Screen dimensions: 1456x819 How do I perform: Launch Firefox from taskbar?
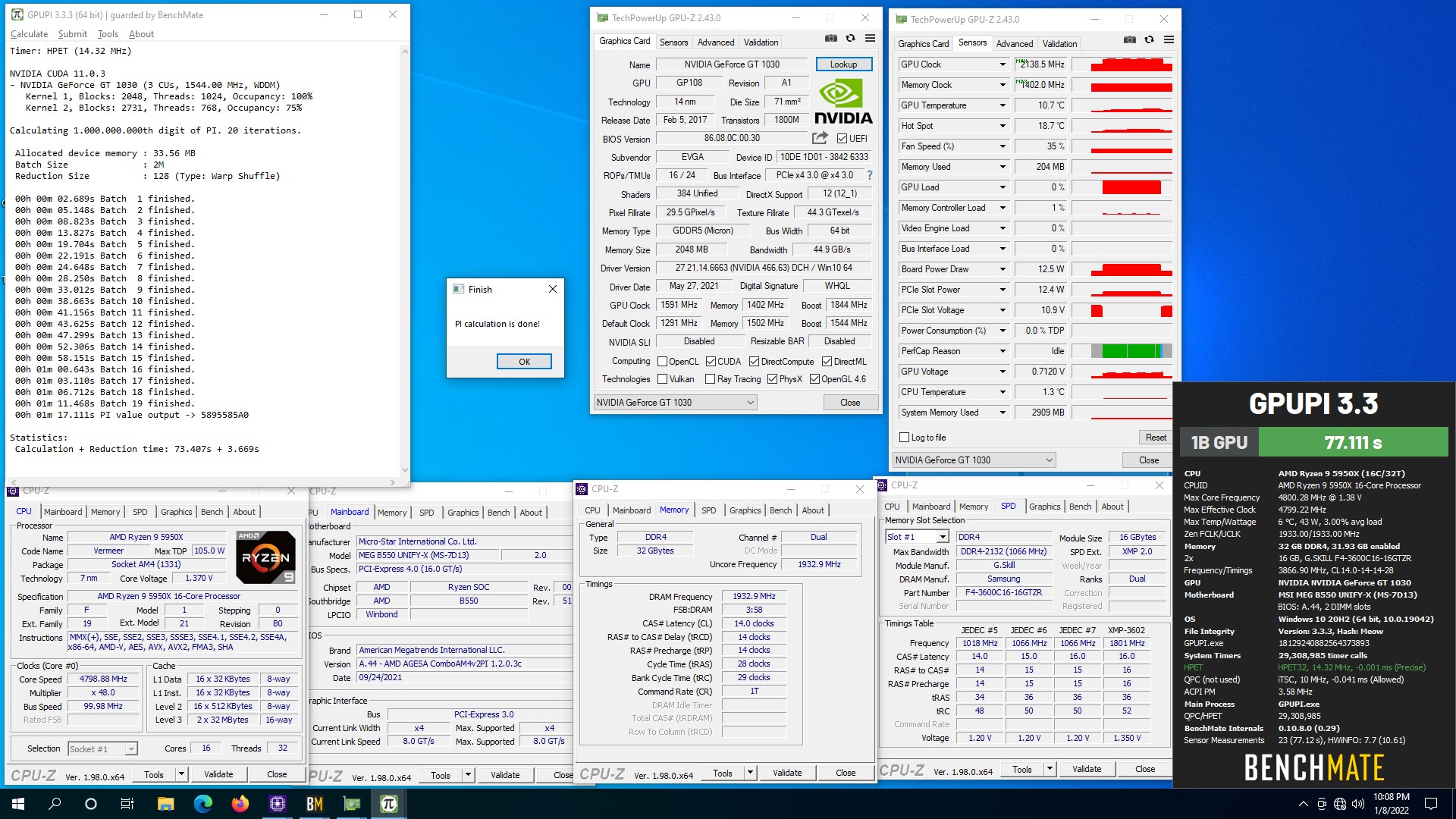(240, 804)
